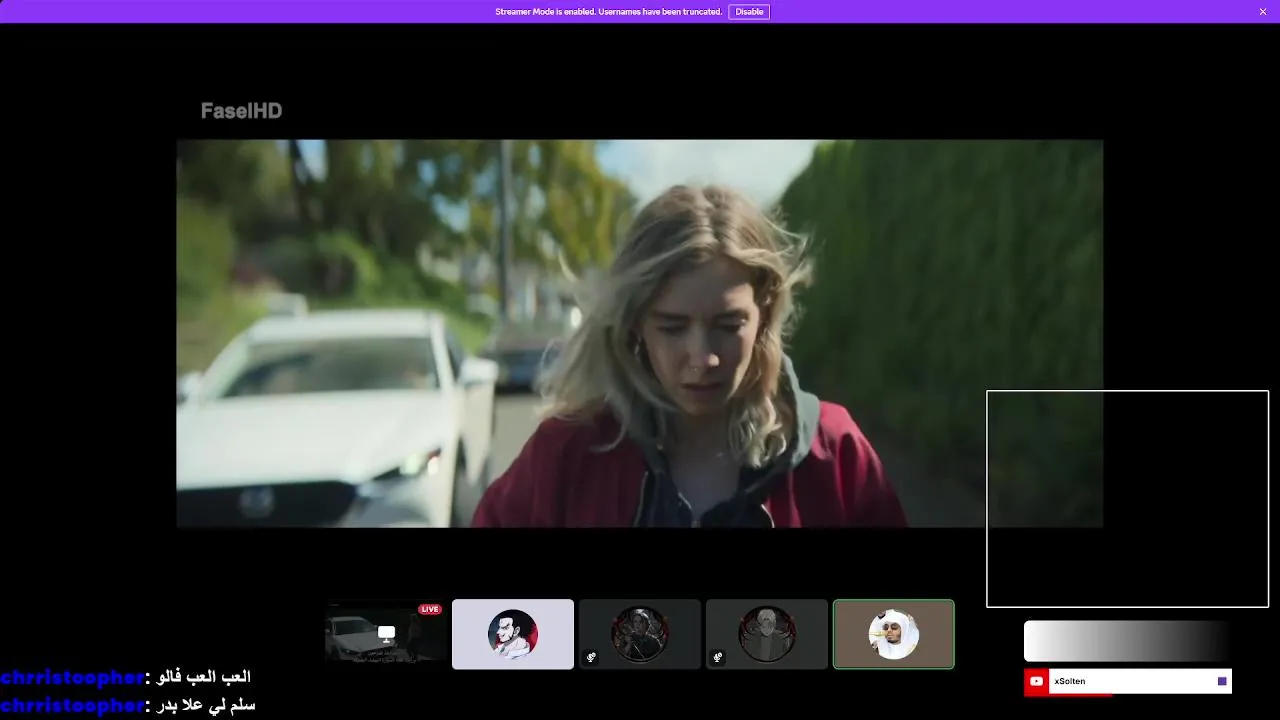Click the muted microphone icon on the second dark tile

click(718, 658)
